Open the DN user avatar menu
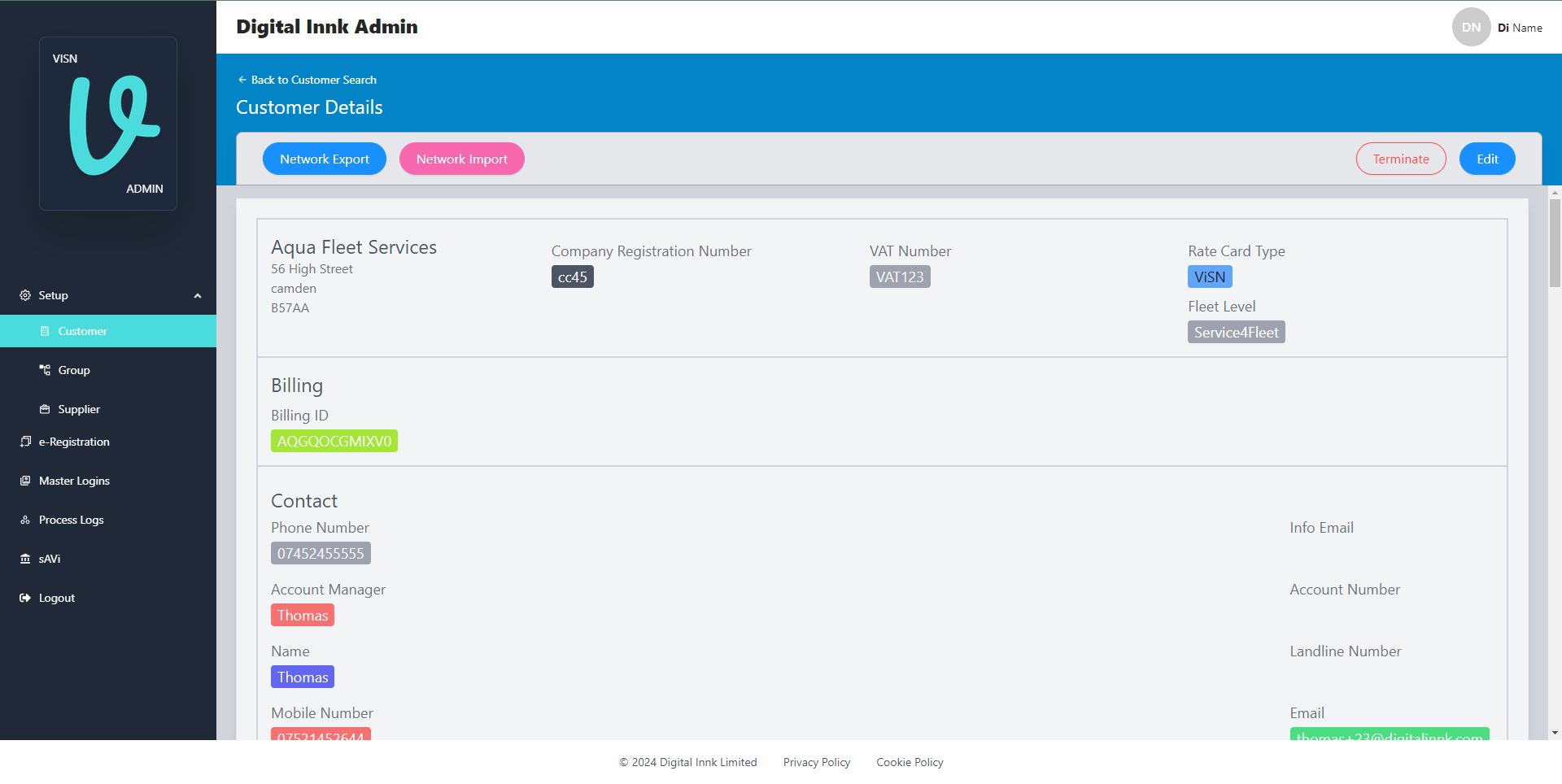 [x=1471, y=28]
